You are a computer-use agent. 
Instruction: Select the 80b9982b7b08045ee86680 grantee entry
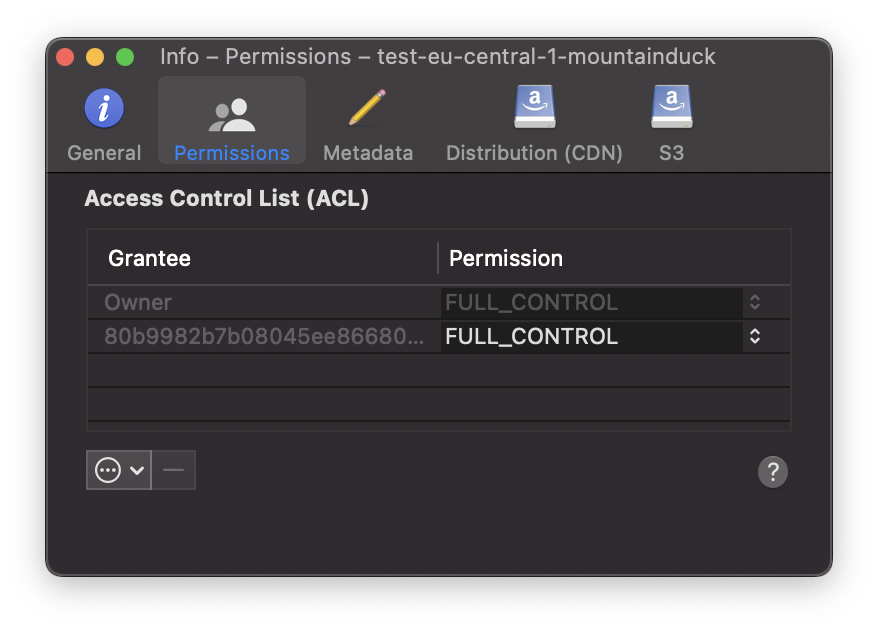point(264,337)
